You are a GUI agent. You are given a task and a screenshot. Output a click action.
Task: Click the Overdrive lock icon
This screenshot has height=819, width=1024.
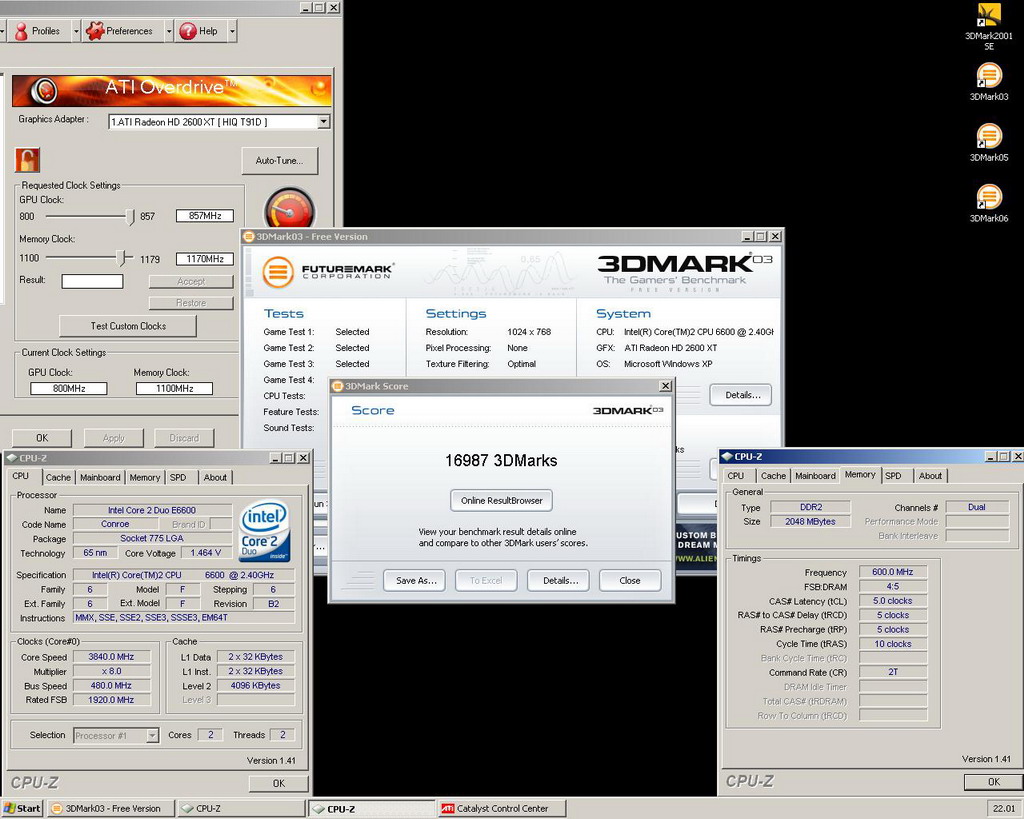tap(27, 160)
